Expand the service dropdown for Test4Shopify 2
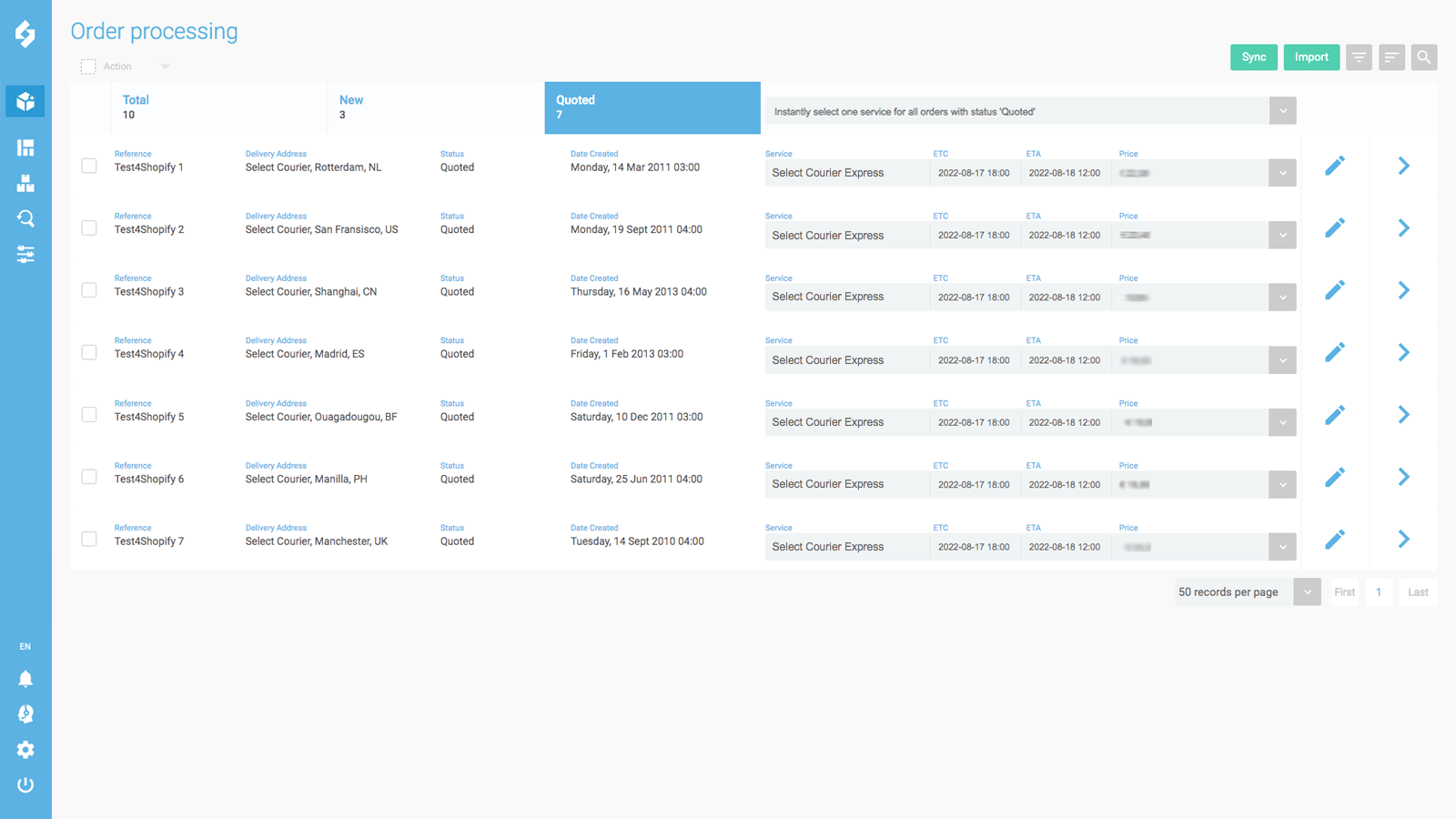The height and width of the screenshot is (819, 1456). pyautogui.click(x=1282, y=235)
